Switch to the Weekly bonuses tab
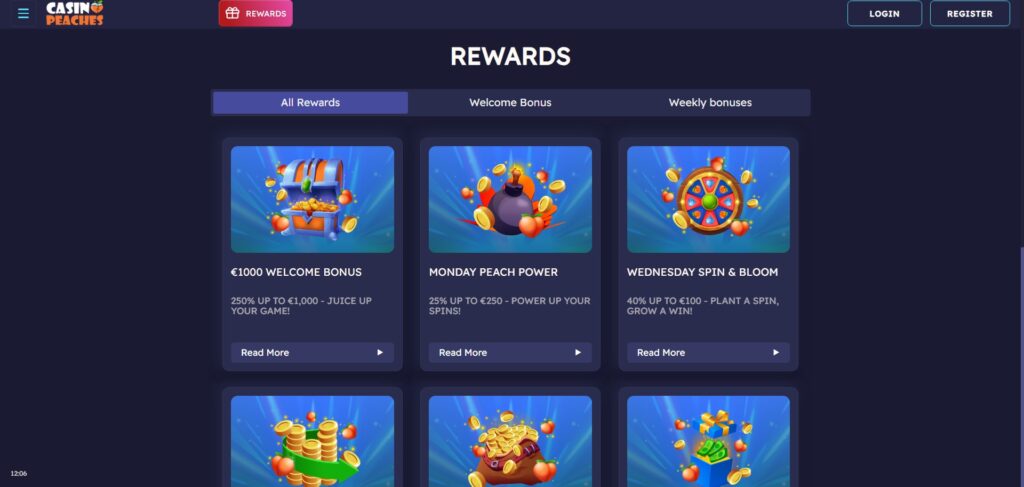This screenshot has width=1024, height=487. pyautogui.click(x=710, y=102)
